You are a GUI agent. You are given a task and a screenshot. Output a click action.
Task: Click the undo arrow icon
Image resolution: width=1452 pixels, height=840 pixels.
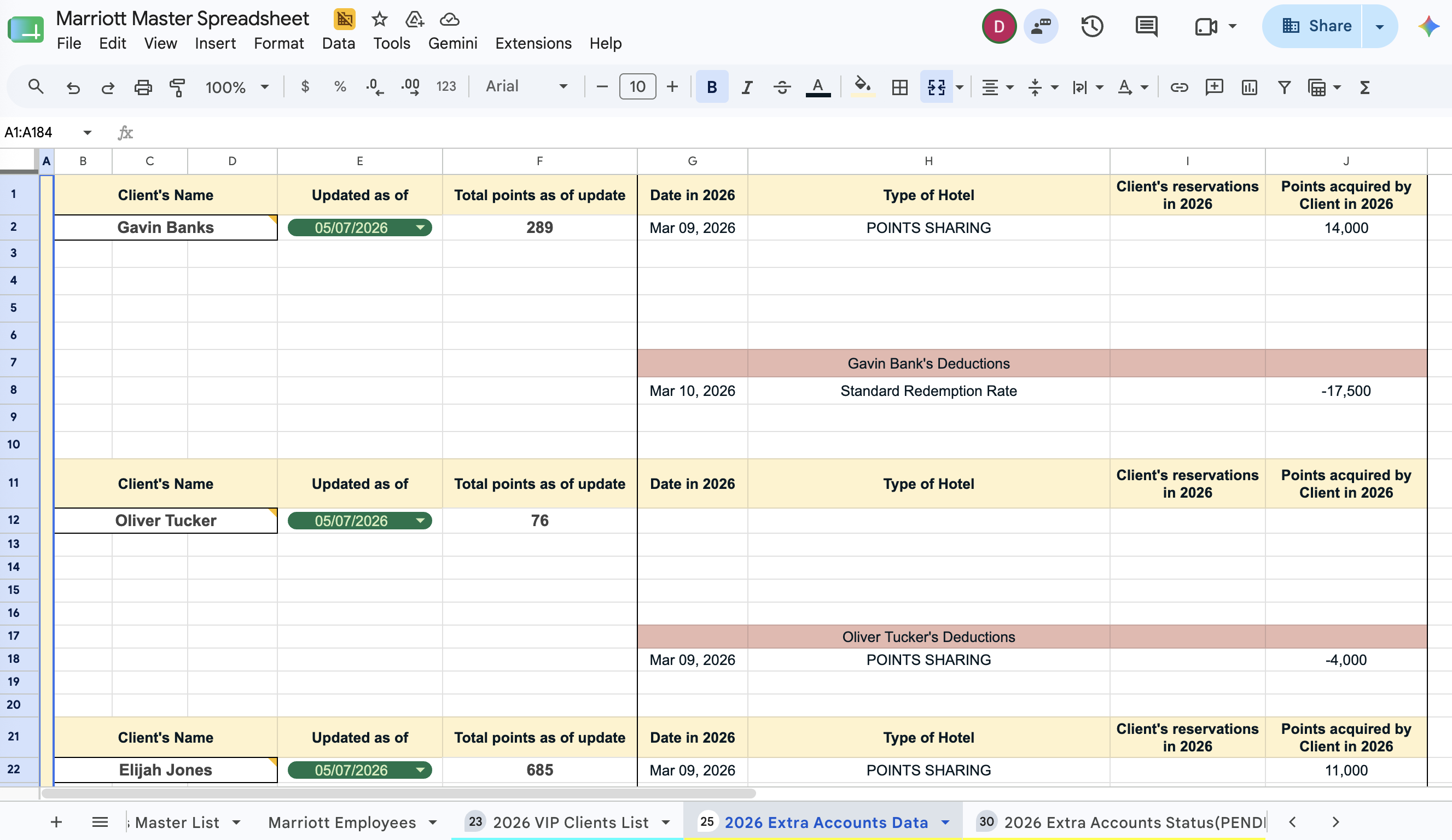click(73, 87)
